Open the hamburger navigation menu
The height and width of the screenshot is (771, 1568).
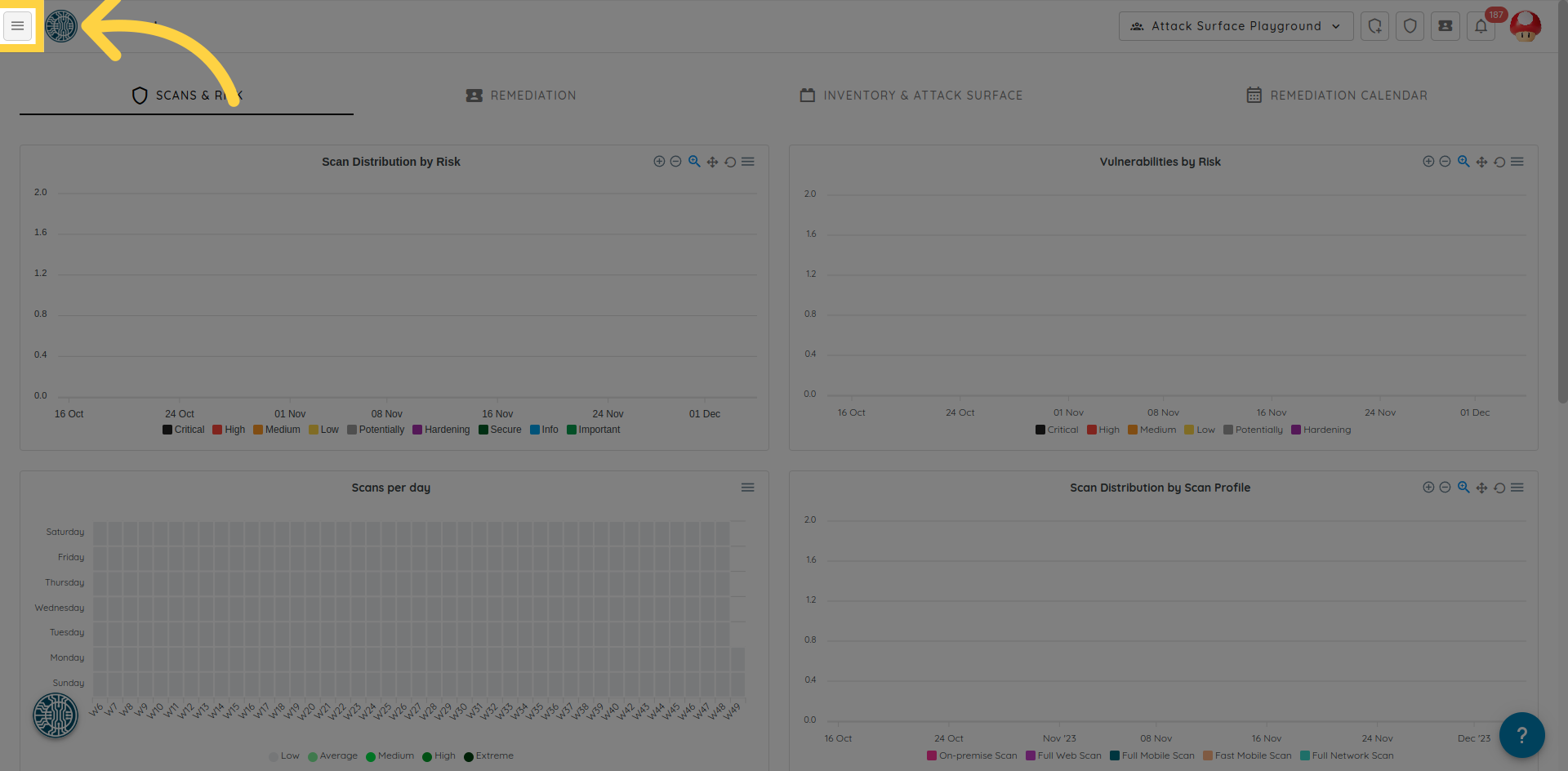[x=18, y=26]
